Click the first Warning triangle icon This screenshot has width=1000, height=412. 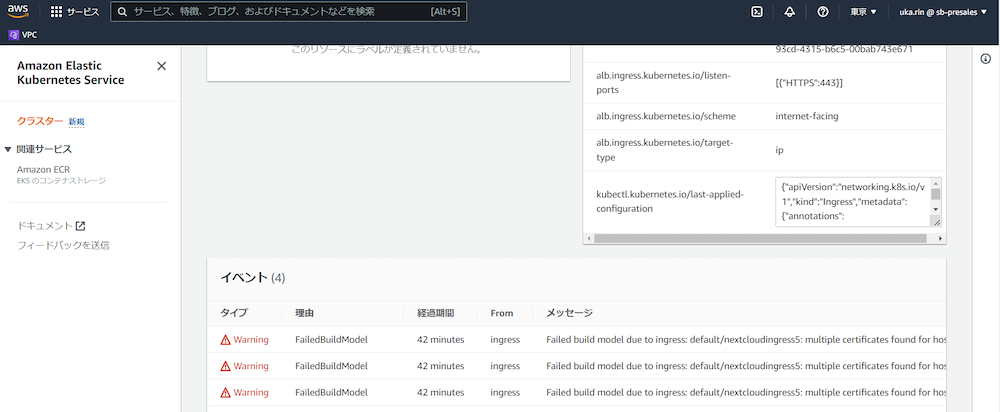point(225,340)
